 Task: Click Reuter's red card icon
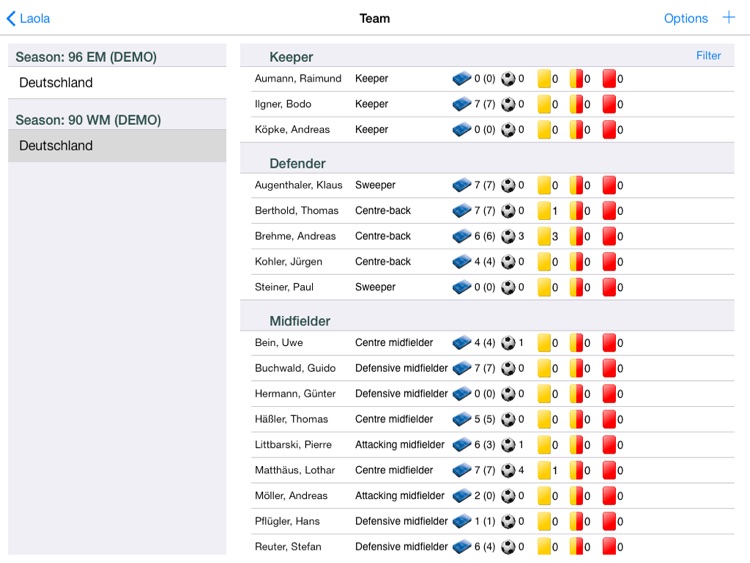tap(609, 547)
